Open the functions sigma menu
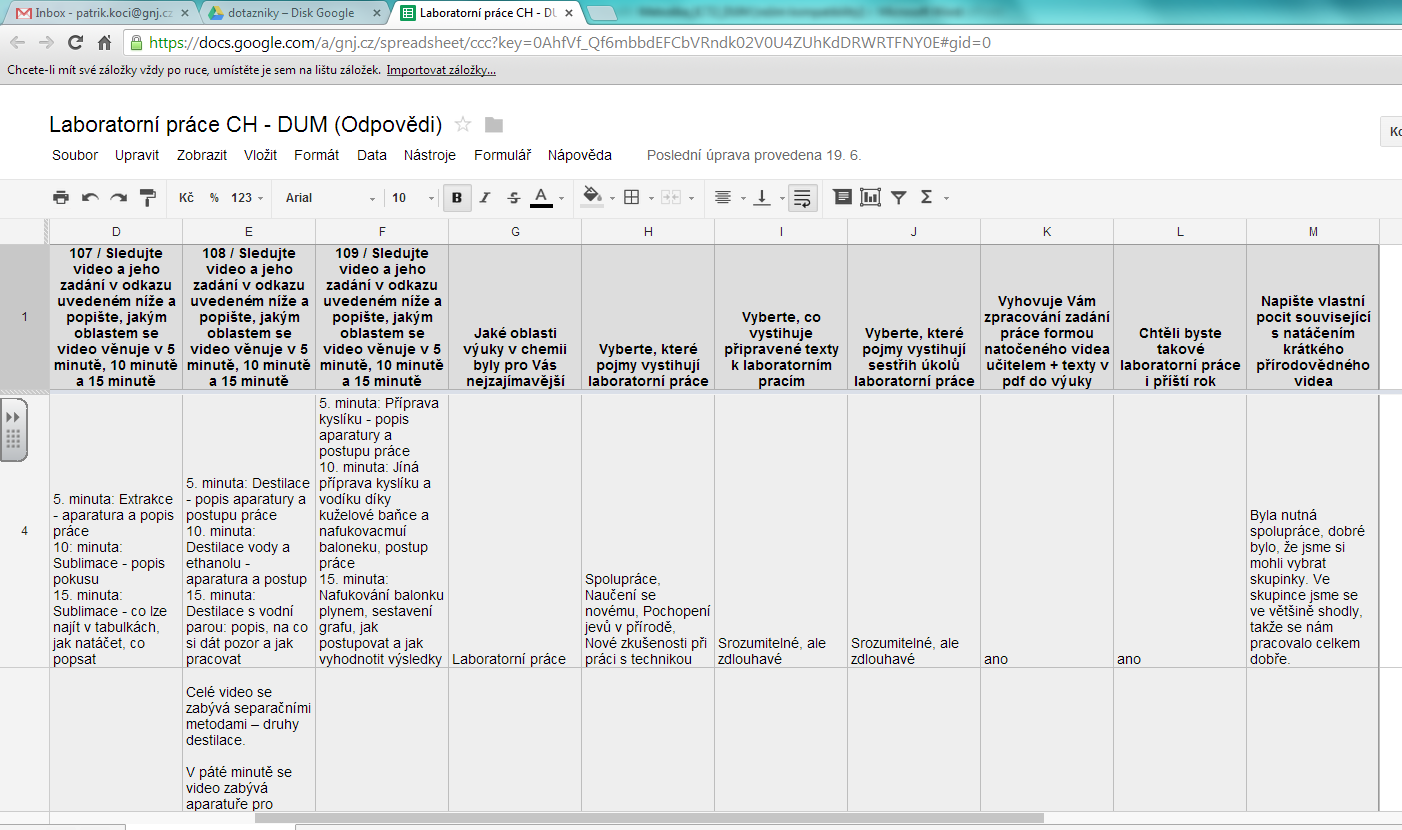 tap(926, 198)
